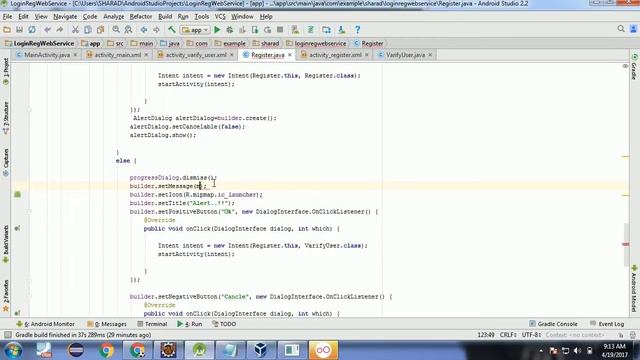Close the MainActivity.java tab
This screenshot has height=360, width=640.
tap(76, 55)
